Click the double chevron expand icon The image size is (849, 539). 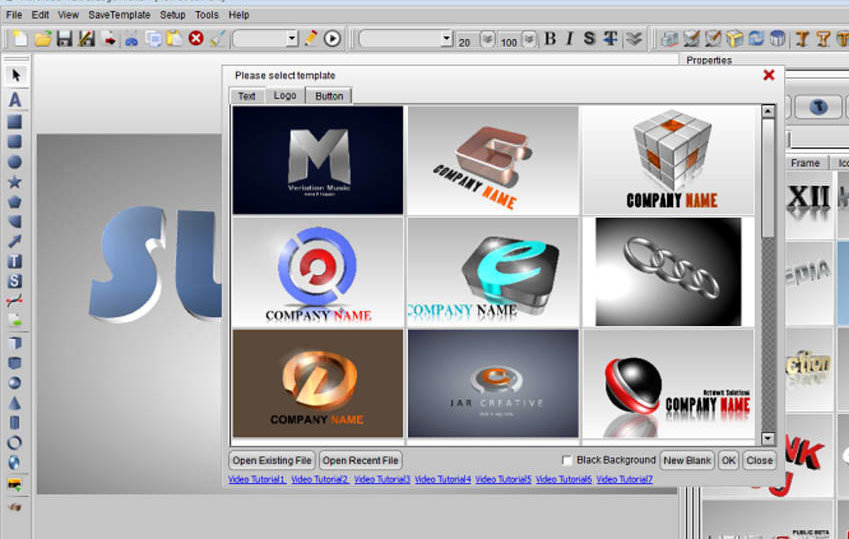(635, 38)
